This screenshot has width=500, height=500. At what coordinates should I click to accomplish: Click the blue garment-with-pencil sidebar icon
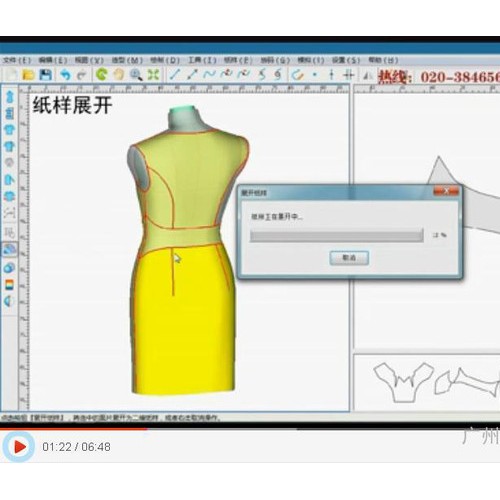coord(10,180)
